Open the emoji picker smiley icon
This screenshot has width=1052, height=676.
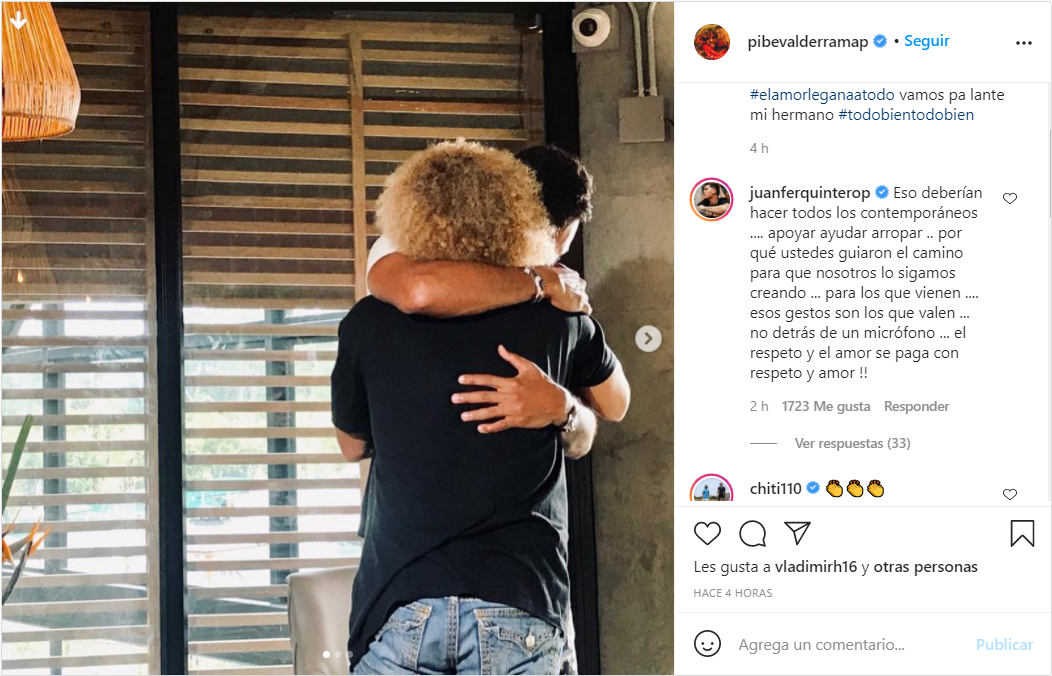707,644
